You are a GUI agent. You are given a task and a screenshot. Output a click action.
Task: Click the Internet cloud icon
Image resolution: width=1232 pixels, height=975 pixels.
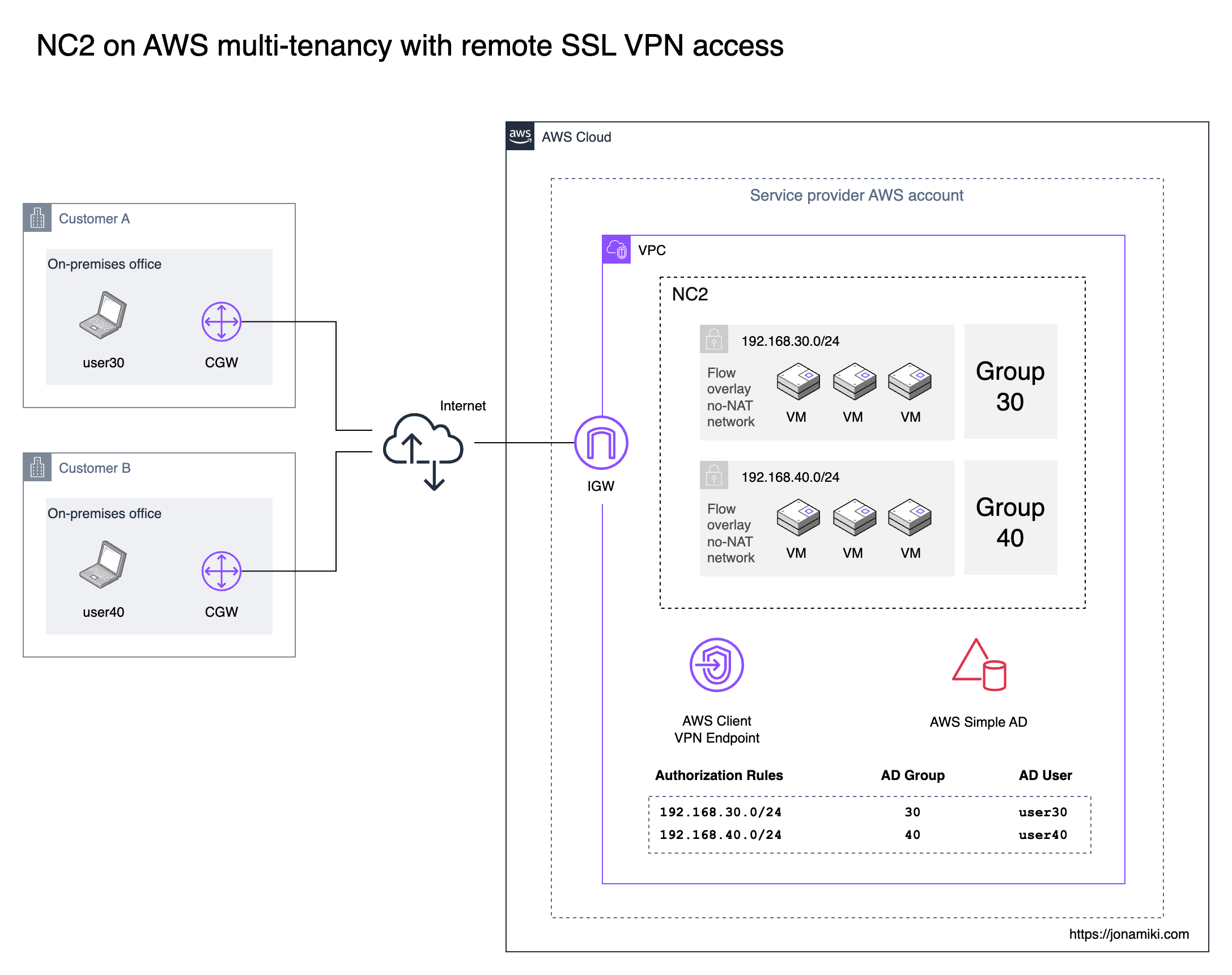(423, 448)
